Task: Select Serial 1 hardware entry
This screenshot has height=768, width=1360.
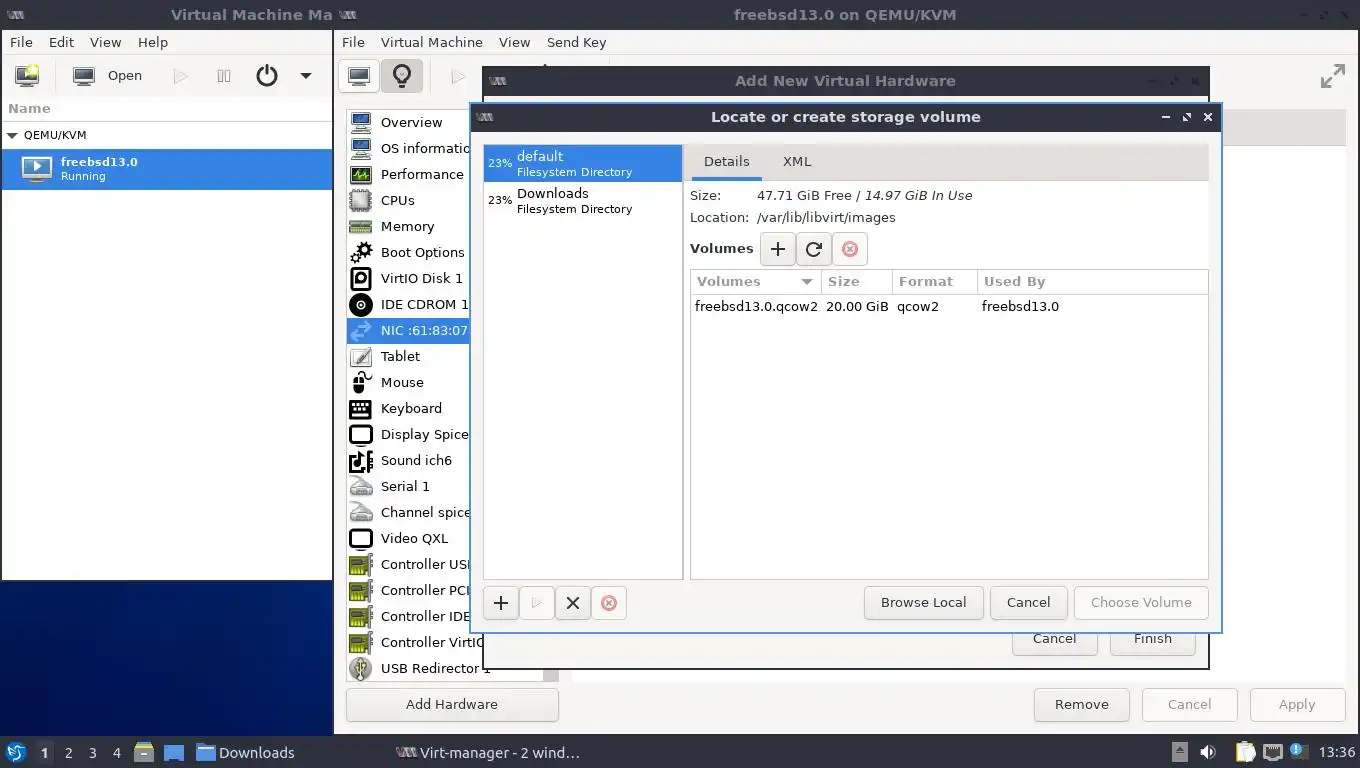Action: pos(408,486)
